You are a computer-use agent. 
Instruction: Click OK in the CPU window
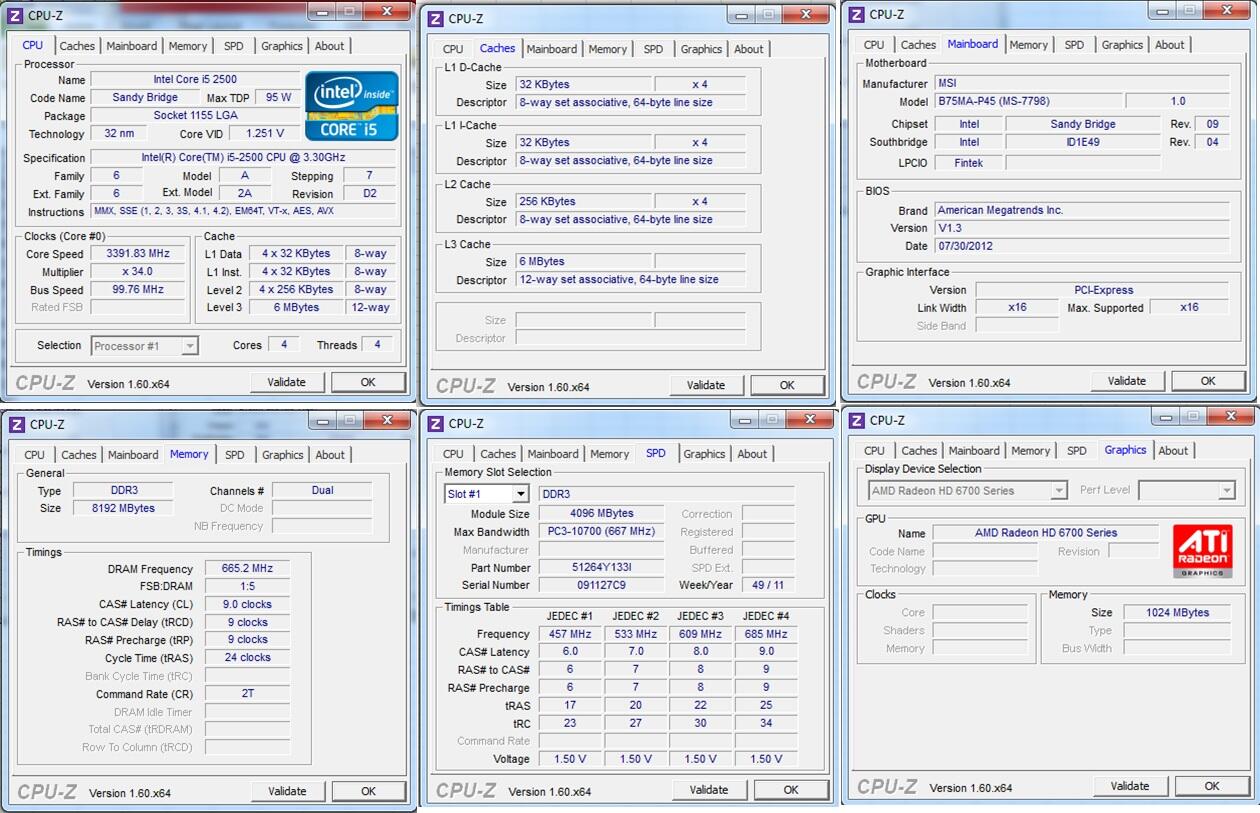[x=368, y=382]
